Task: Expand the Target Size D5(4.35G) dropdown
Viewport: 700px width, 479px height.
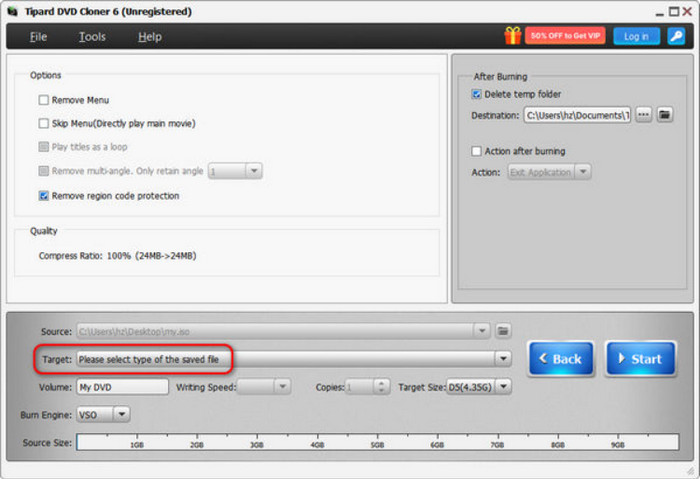Action: 504,386
